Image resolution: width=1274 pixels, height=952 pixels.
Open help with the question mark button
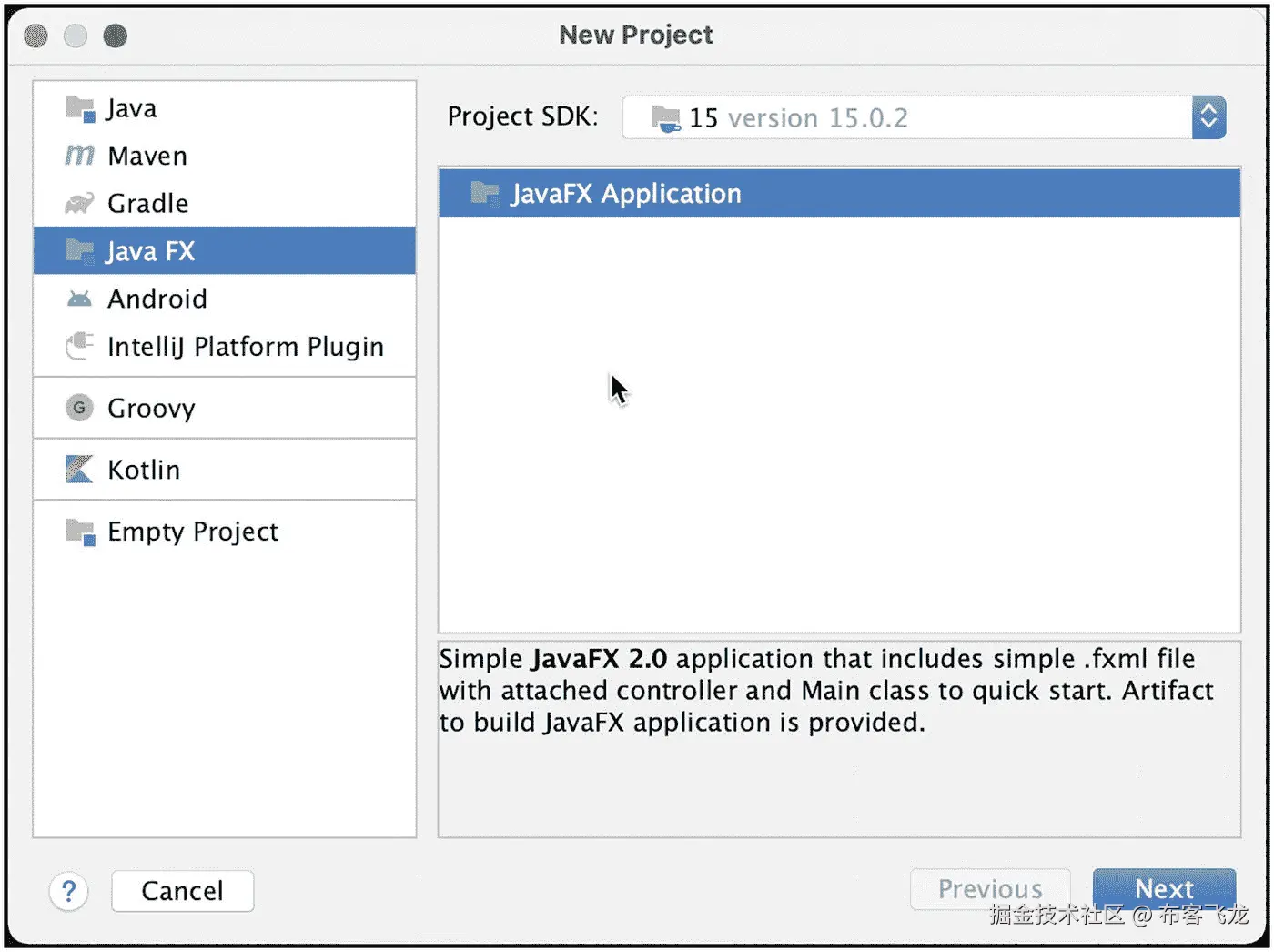pyautogui.click(x=69, y=891)
